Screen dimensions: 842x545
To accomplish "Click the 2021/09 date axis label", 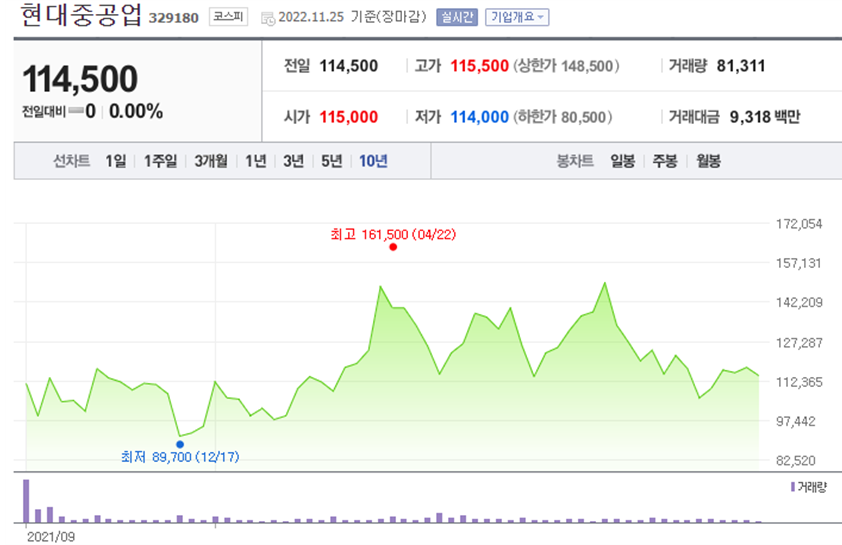I will [x=51, y=537].
